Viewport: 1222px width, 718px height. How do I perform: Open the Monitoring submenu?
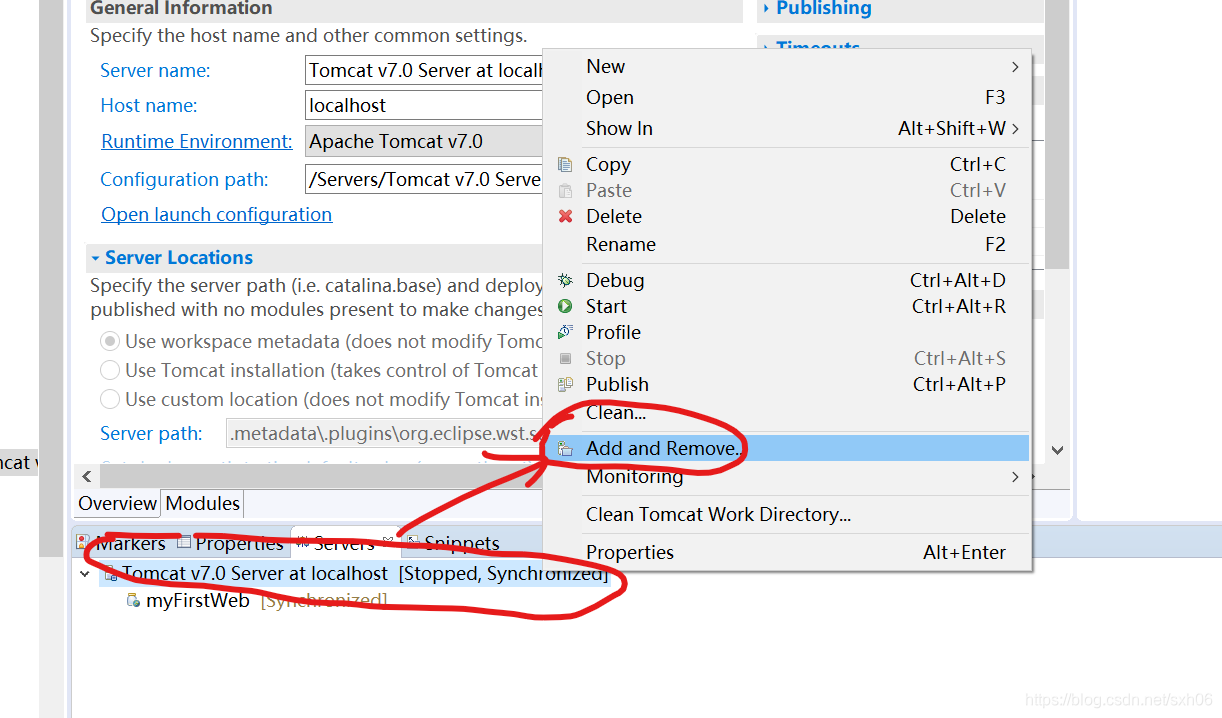789,476
